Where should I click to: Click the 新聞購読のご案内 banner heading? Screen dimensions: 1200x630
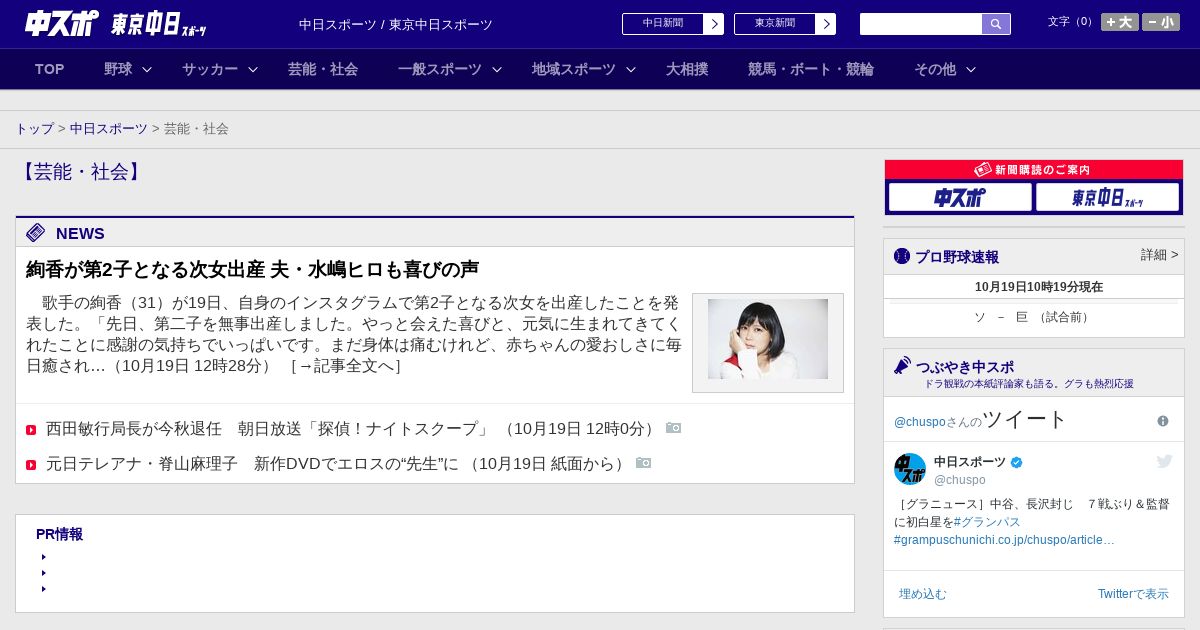point(1033,170)
